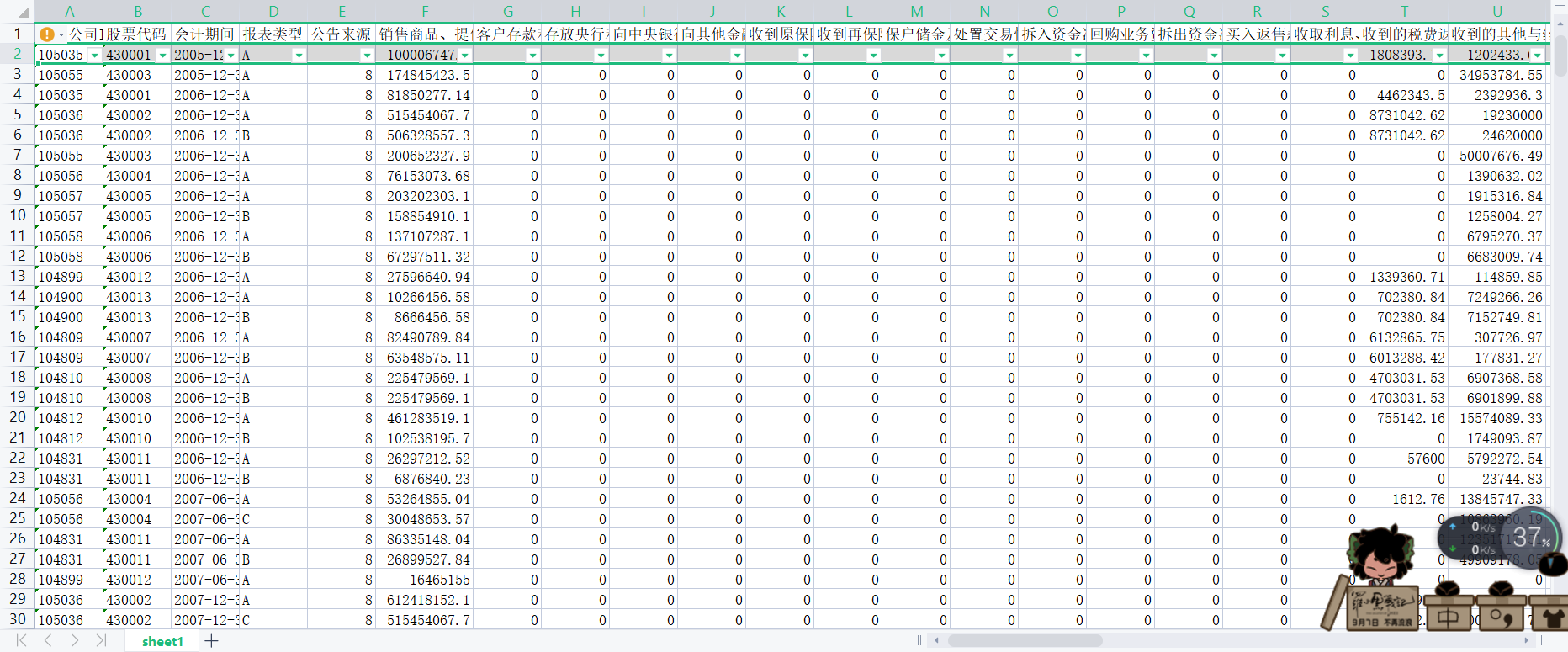Viewport: 1568px width, 652px height.
Task: Open the filter dropdown in column C 会计期间
Action: (x=230, y=56)
